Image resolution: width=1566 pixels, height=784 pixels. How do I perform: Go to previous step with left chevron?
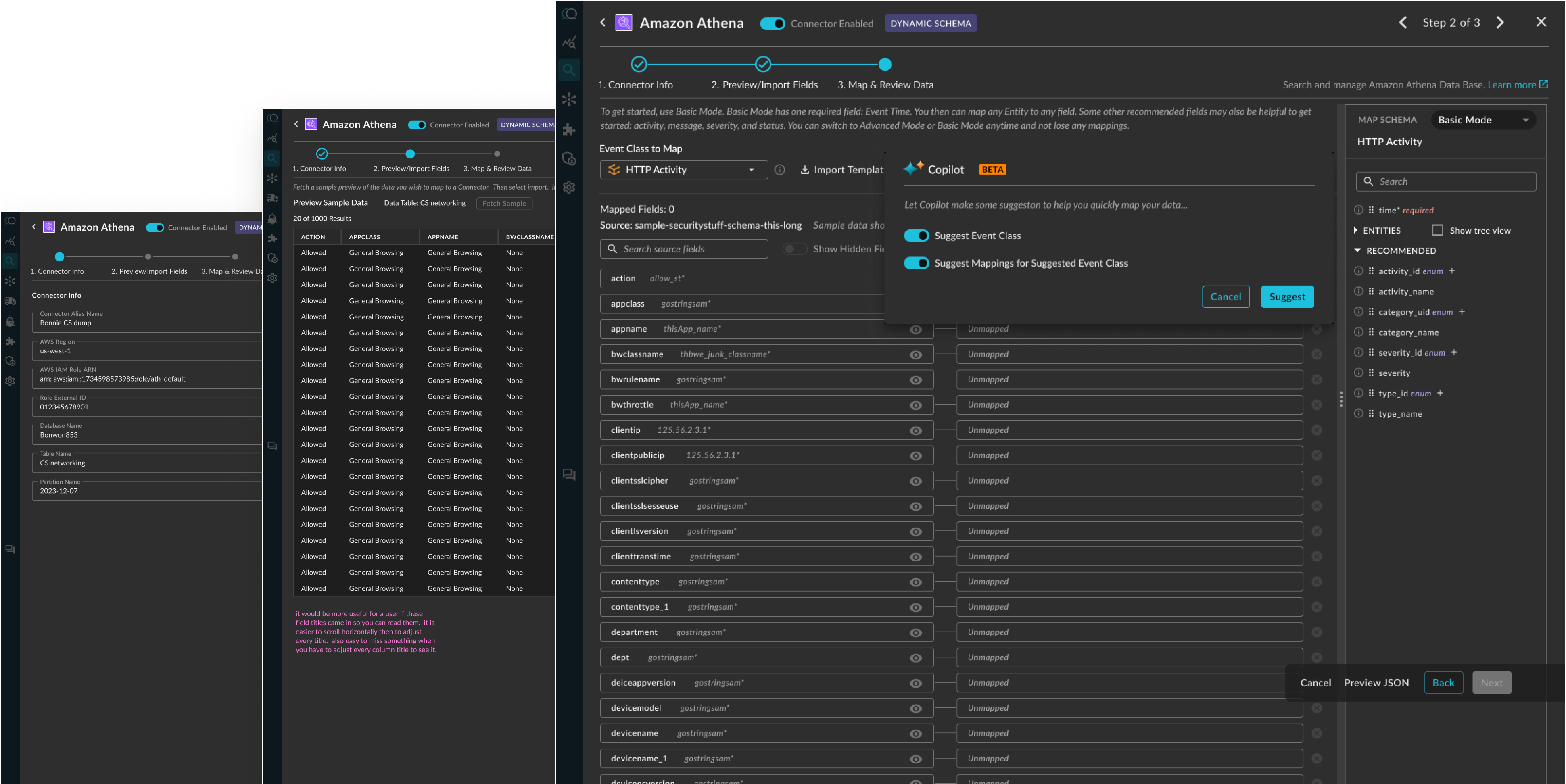coord(1403,23)
